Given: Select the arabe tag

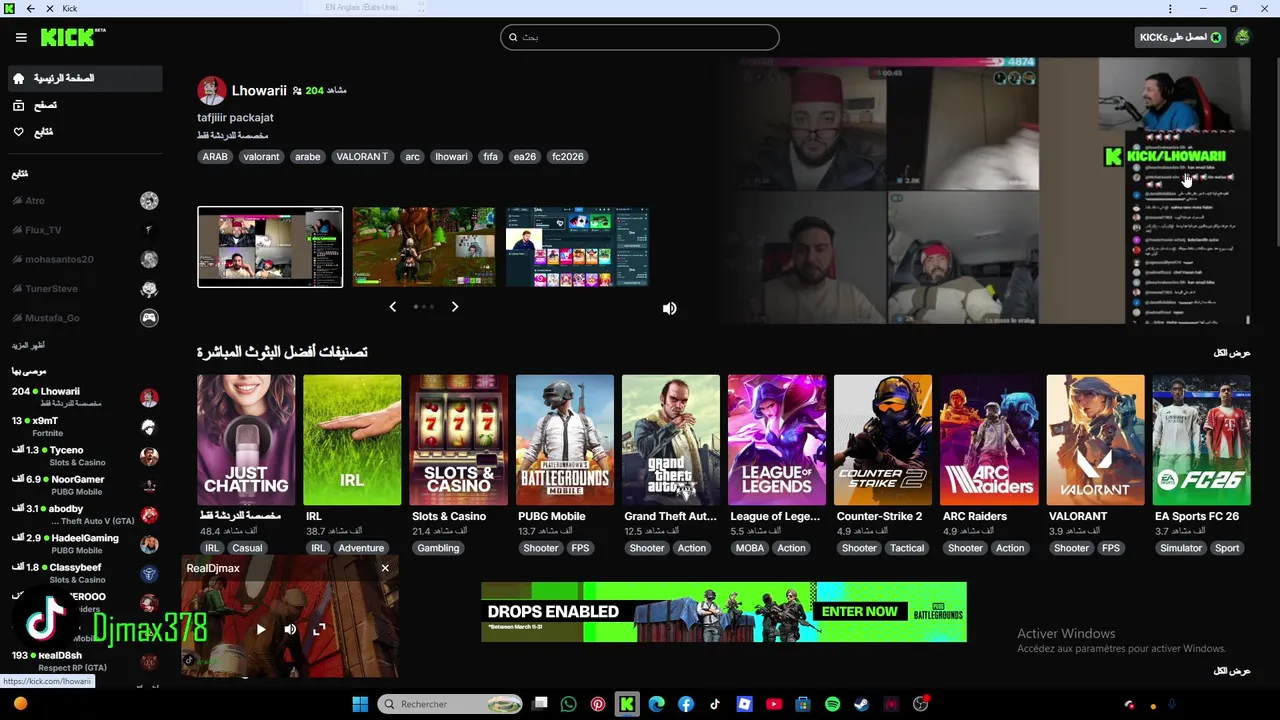Looking at the screenshot, I should coord(308,157).
